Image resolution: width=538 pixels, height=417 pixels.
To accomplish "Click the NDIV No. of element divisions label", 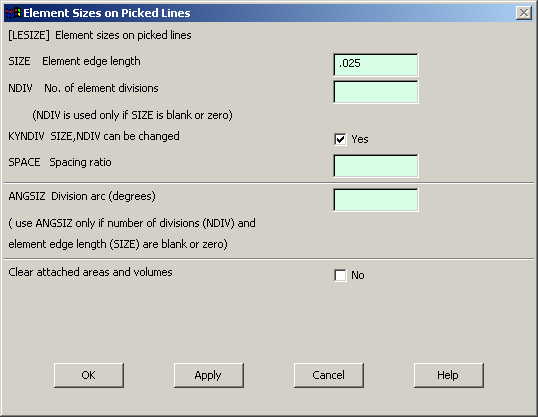I will (x=83, y=88).
